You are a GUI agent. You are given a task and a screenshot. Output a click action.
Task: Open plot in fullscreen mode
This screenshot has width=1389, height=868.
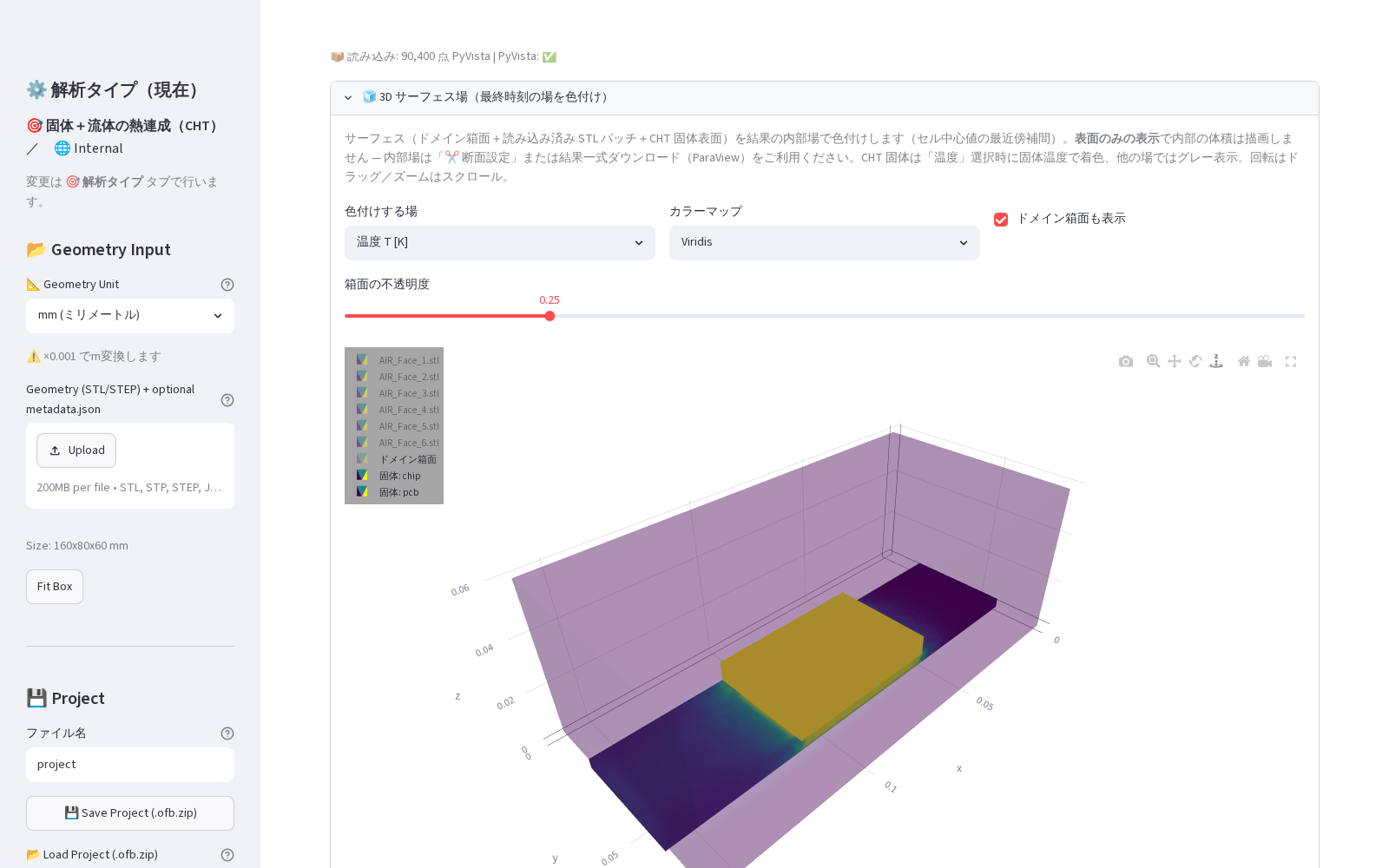pos(1291,361)
